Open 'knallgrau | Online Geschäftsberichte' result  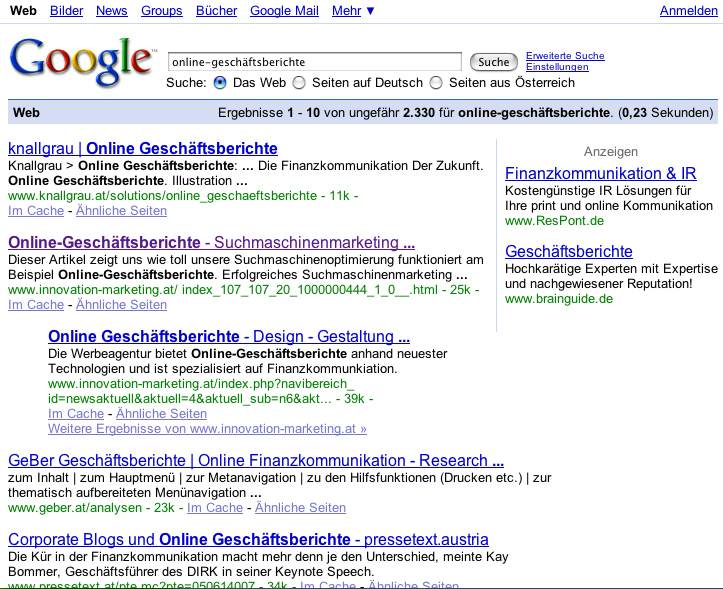(x=143, y=149)
